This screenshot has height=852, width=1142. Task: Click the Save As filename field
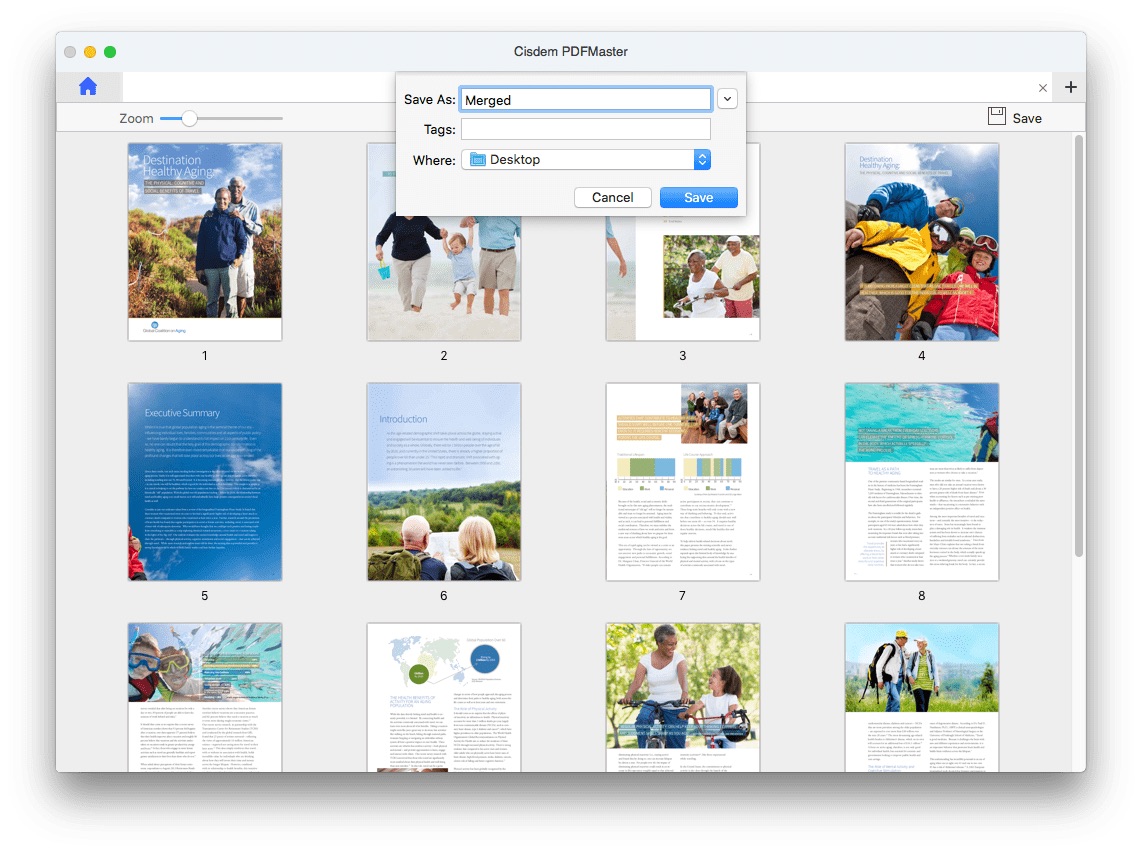[585, 99]
